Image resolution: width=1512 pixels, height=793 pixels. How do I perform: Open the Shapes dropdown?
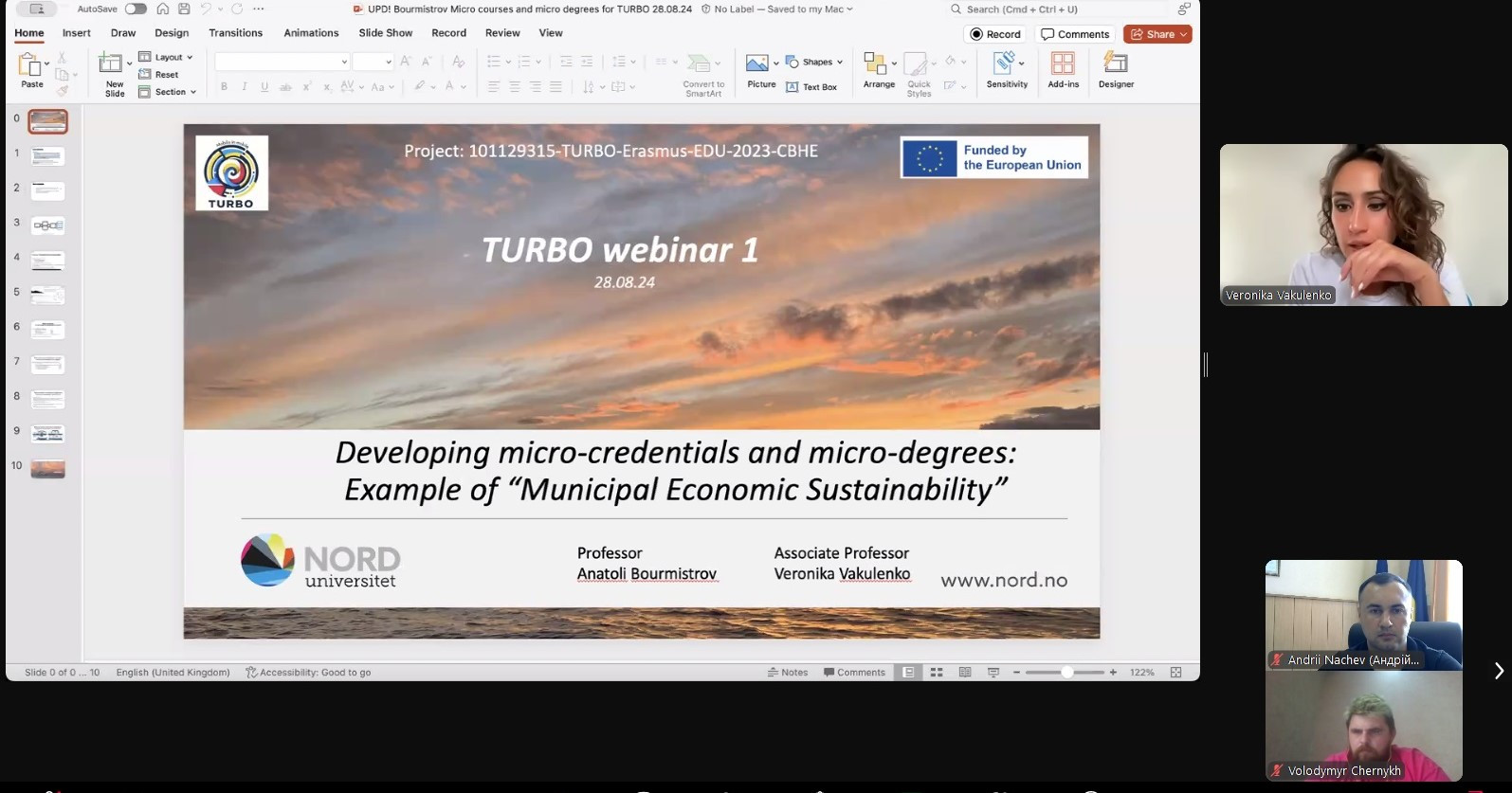pyautogui.click(x=815, y=63)
